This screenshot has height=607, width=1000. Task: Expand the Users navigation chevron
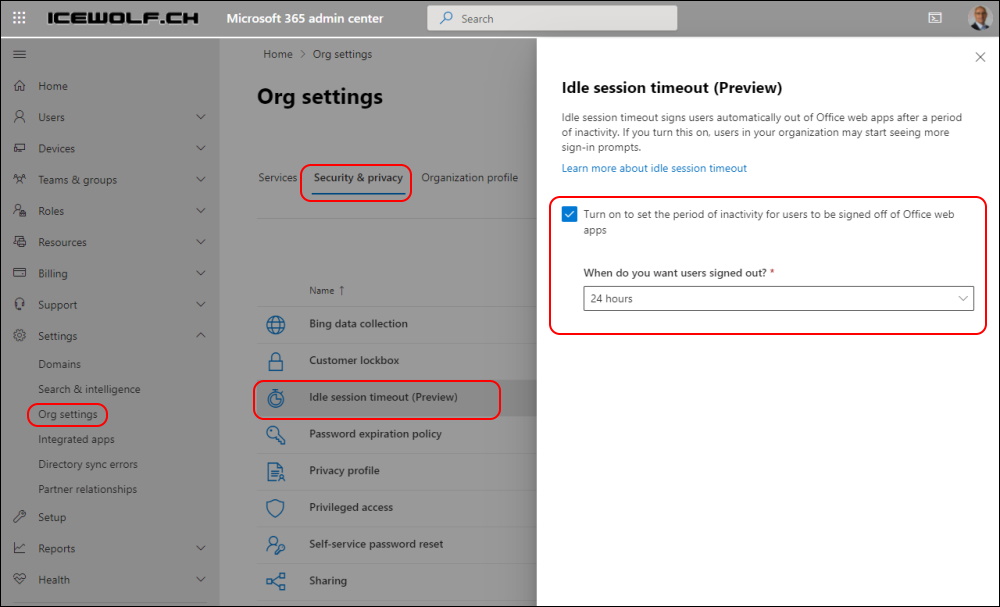click(201, 117)
